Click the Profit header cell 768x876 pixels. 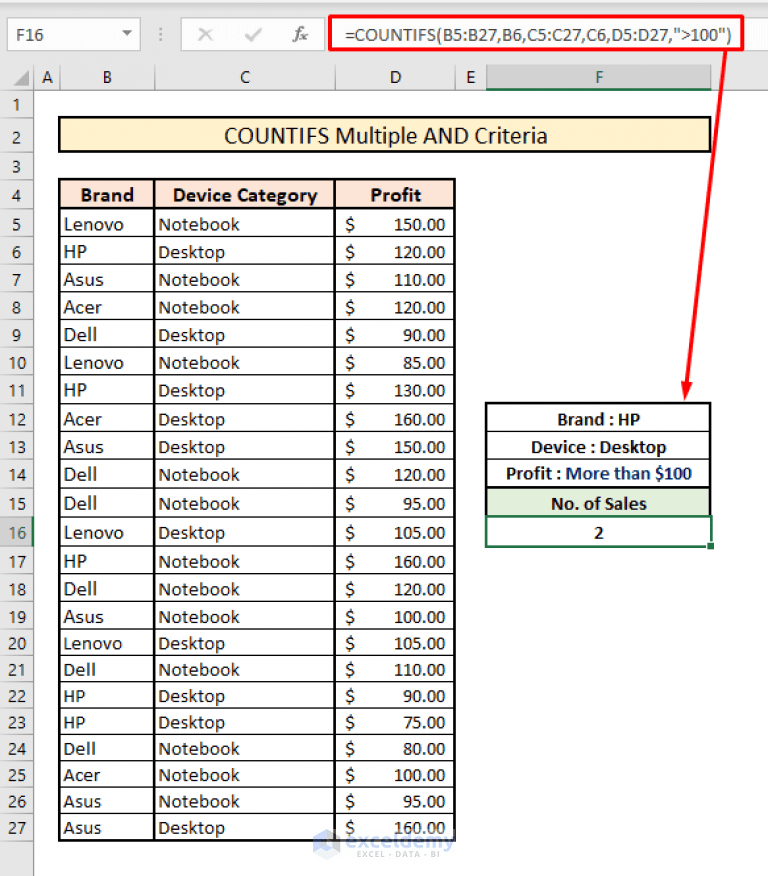395,195
